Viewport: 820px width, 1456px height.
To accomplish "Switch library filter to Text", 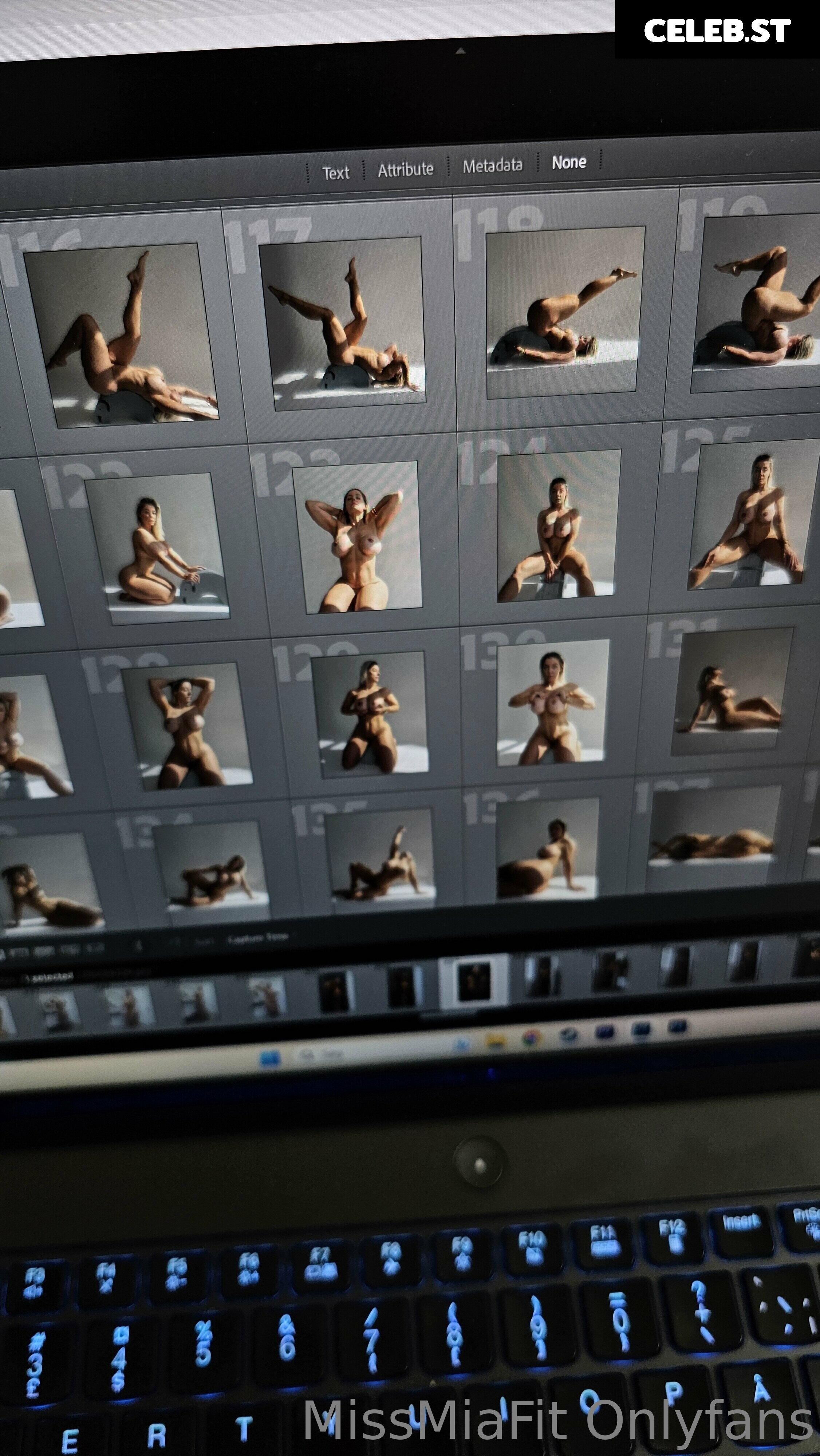I will (336, 173).
